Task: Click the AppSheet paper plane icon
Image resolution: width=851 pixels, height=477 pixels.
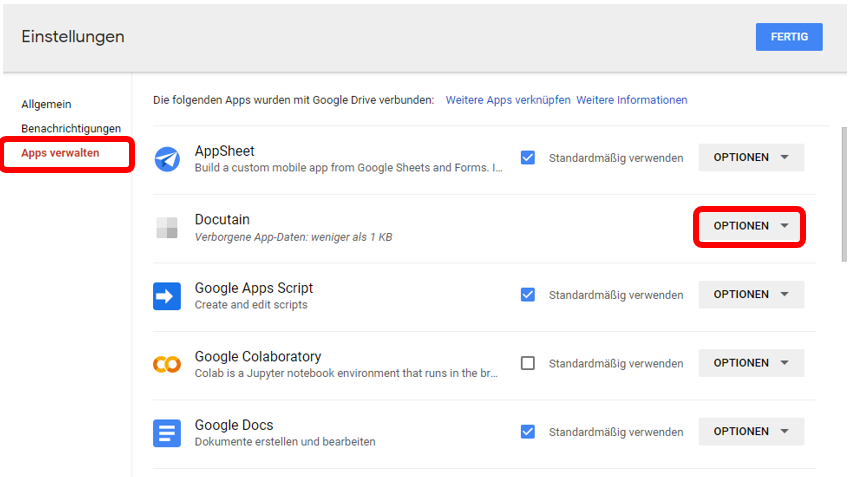Action: pyautogui.click(x=167, y=159)
